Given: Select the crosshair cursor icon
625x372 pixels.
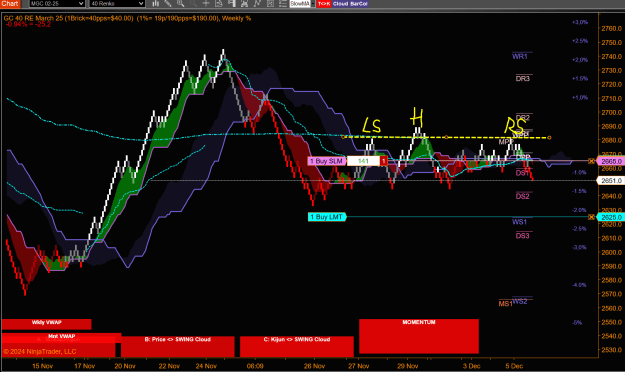Looking at the screenshot, I should click(x=206, y=4).
